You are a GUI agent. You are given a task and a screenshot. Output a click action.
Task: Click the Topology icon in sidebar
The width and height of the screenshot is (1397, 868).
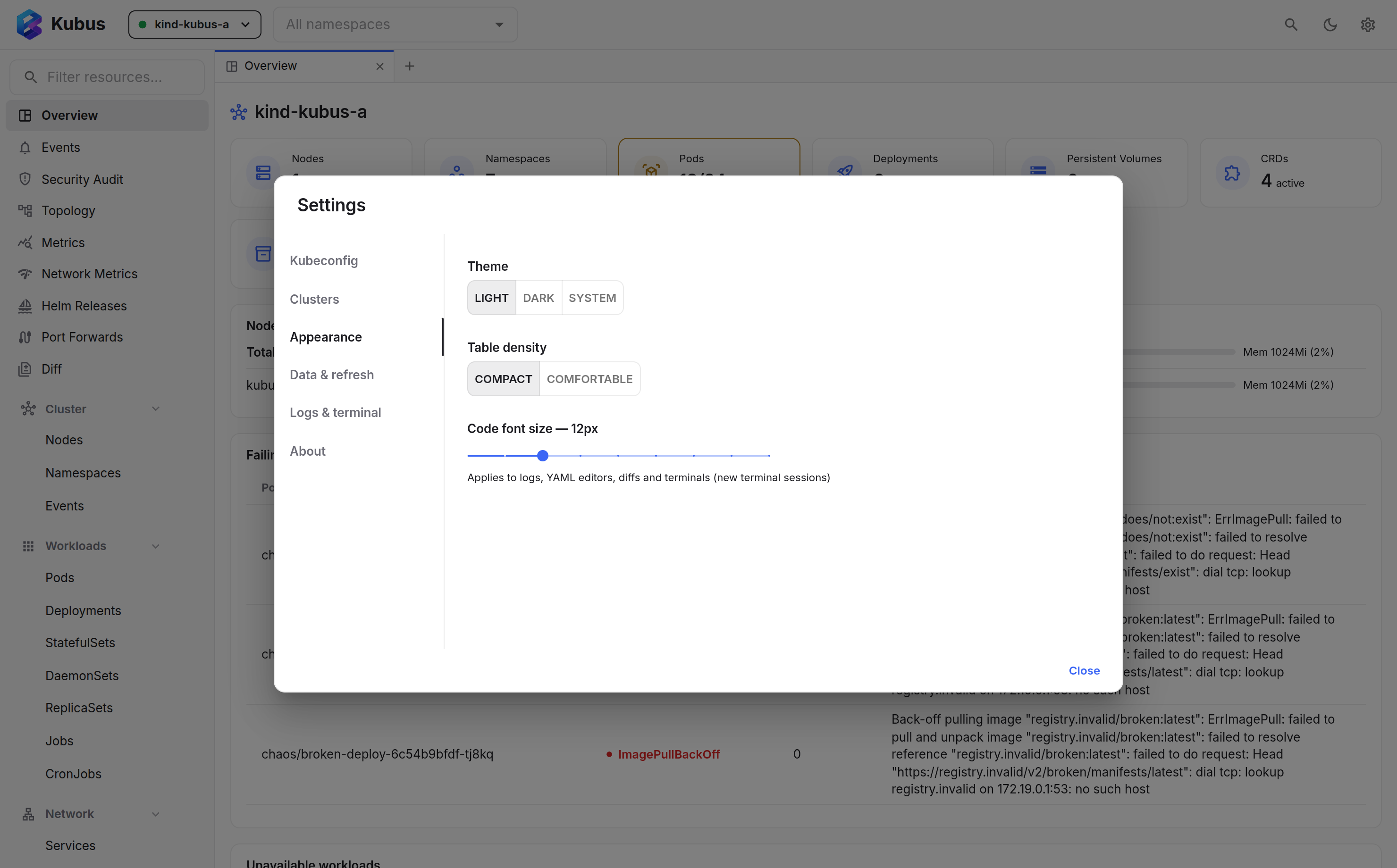coord(25,211)
